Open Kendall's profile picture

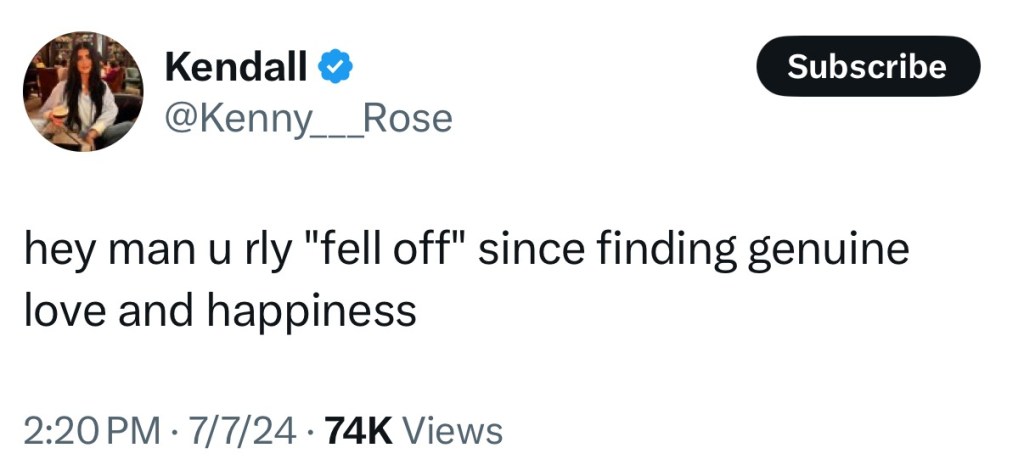pyautogui.click(x=83, y=91)
